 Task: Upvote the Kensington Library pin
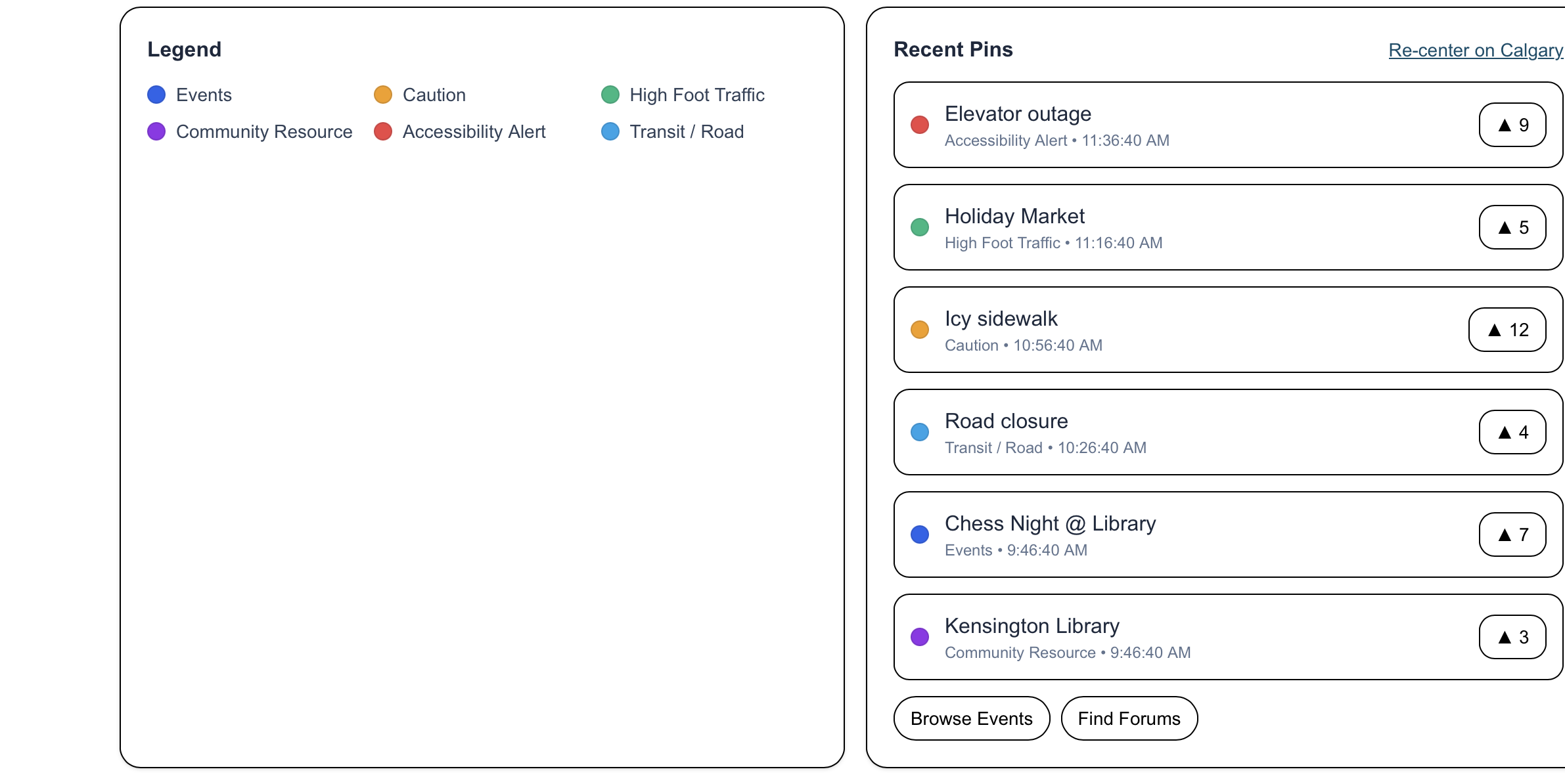(x=1512, y=637)
